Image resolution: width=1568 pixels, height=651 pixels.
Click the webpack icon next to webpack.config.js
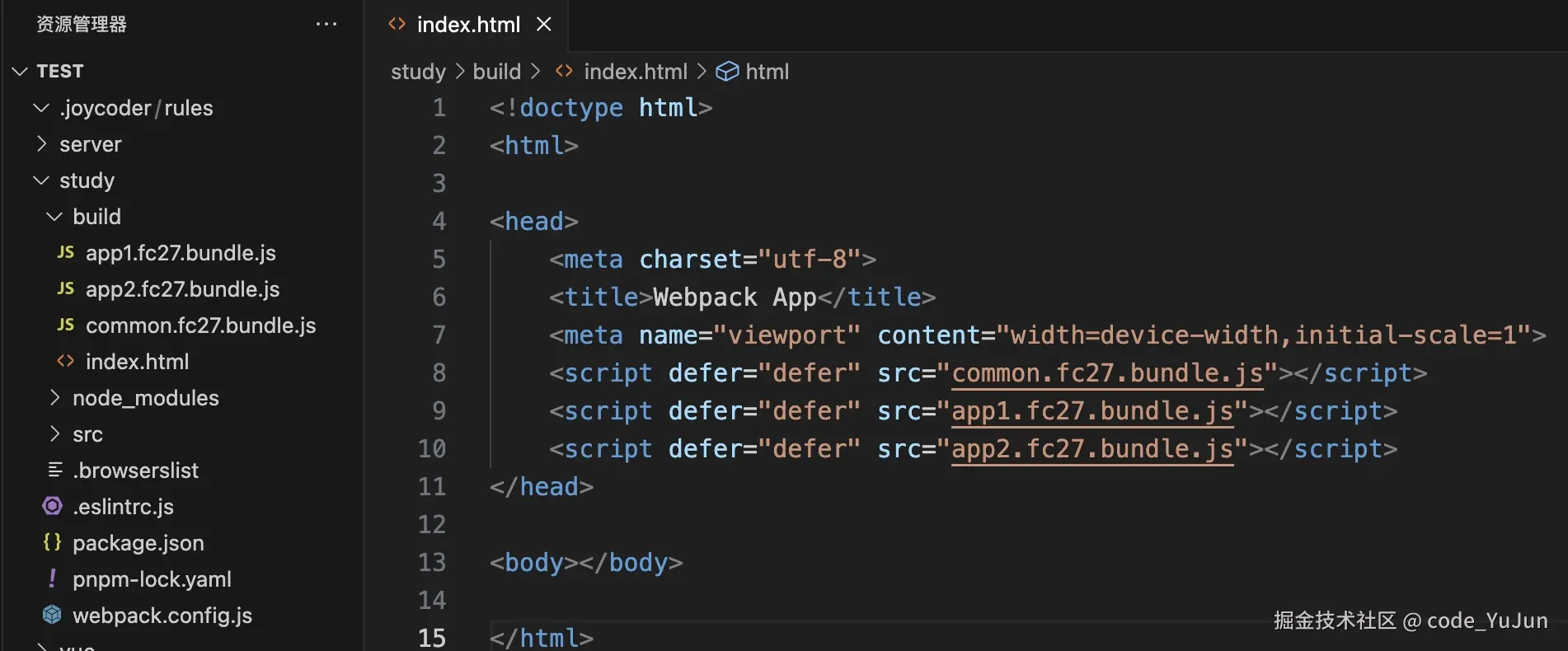pyautogui.click(x=52, y=615)
